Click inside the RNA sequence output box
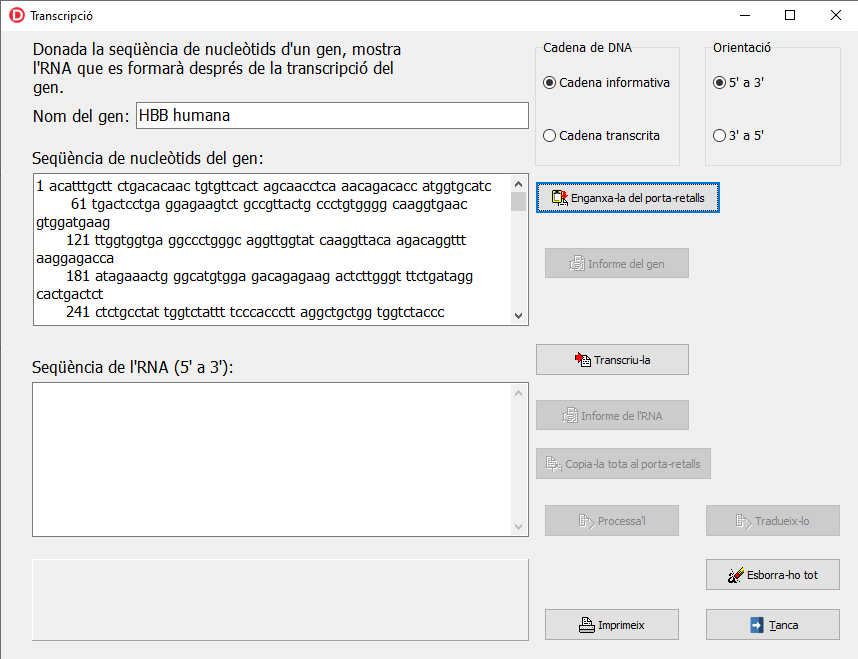The height and width of the screenshot is (659, 858). click(x=272, y=459)
